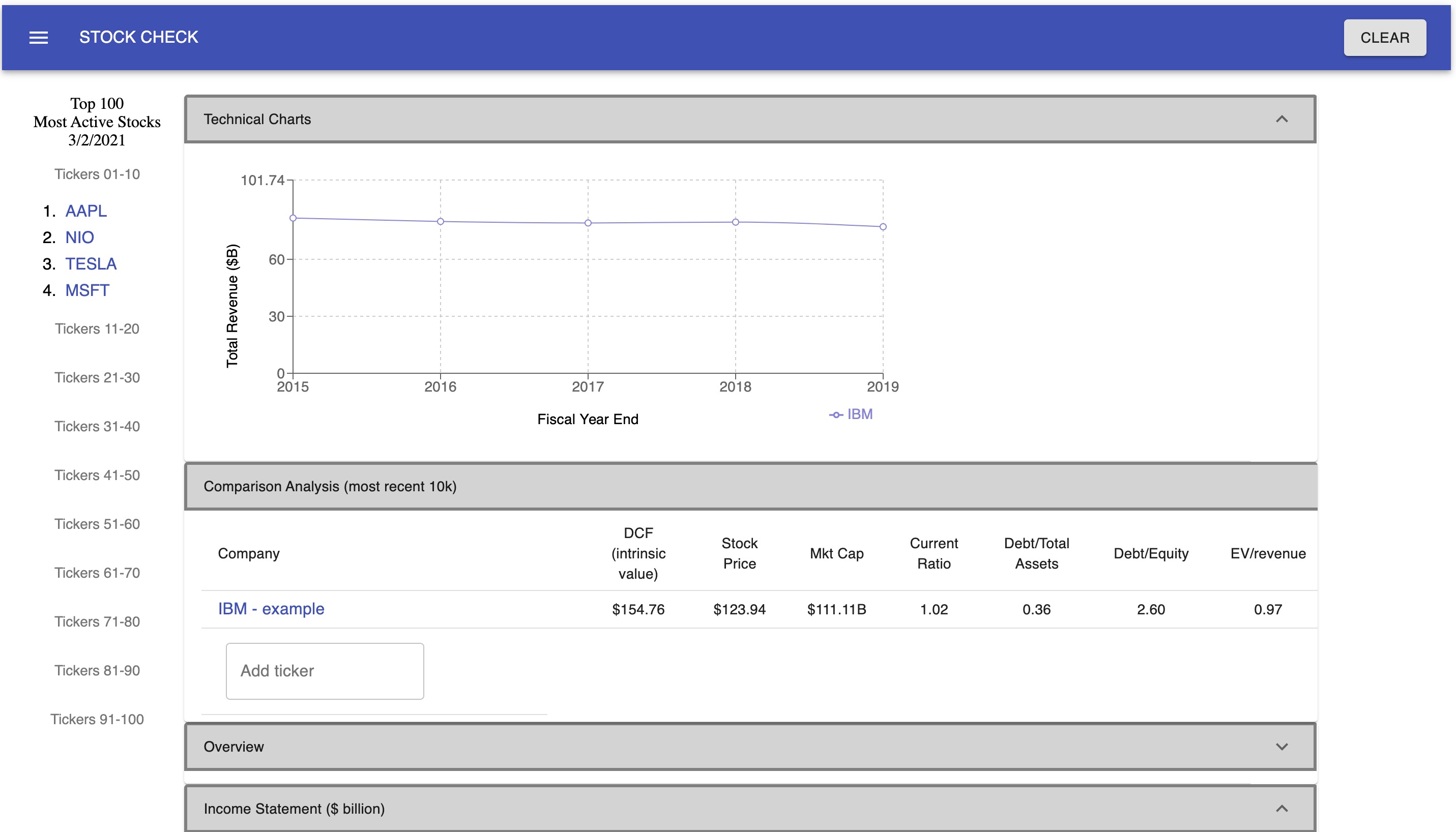Click the 2017 data point on revenue chart
Screen dimensions: 1456x832
tap(588, 223)
